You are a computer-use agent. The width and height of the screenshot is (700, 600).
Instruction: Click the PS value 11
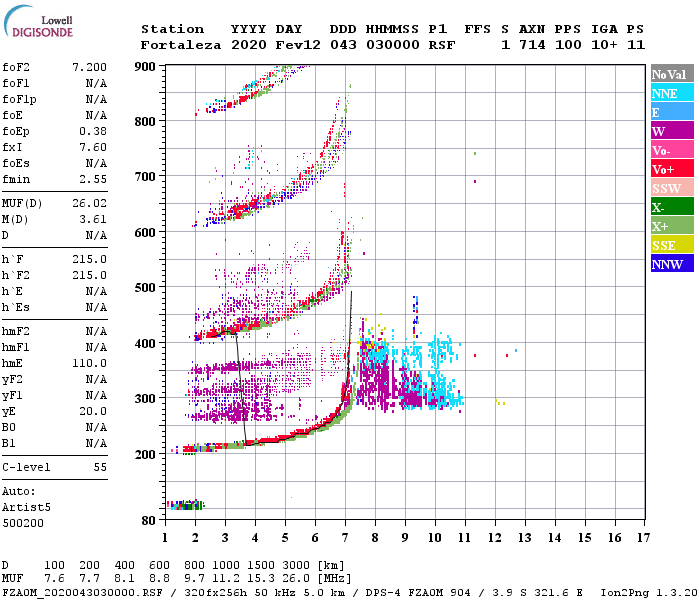pyautogui.click(x=636, y=45)
